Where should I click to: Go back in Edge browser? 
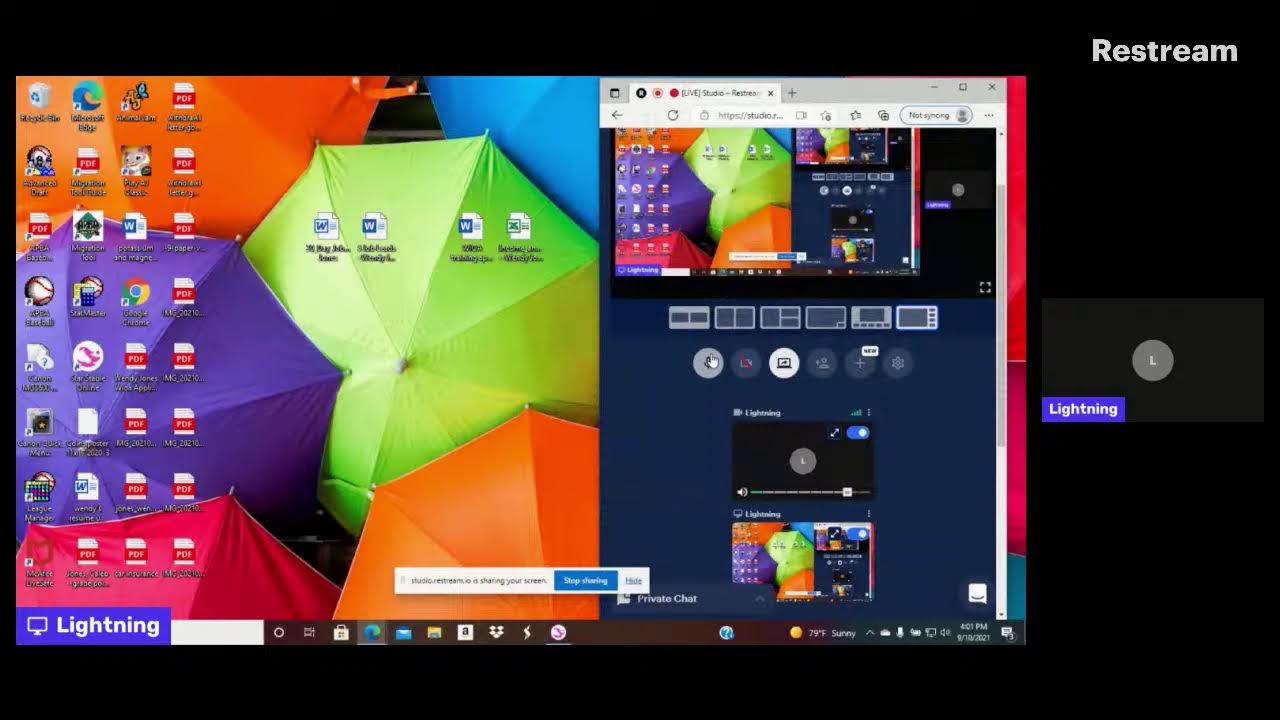click(617, 115)
